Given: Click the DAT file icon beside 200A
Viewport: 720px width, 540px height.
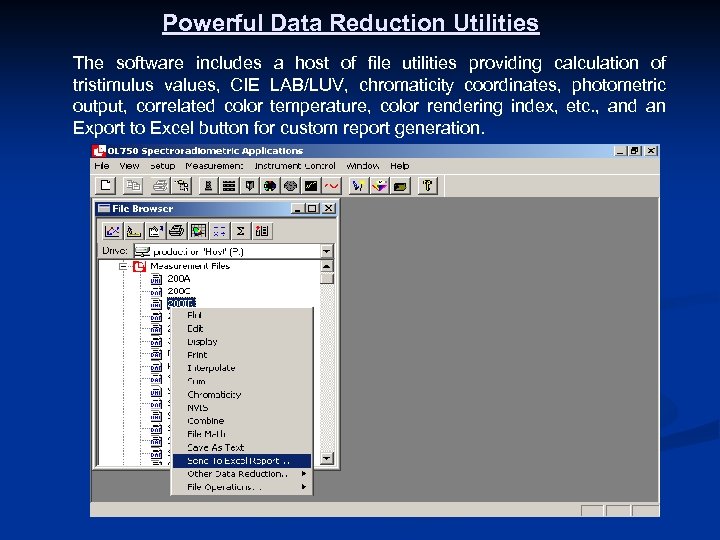Looking at the screenshot, I should click(156, 279).
